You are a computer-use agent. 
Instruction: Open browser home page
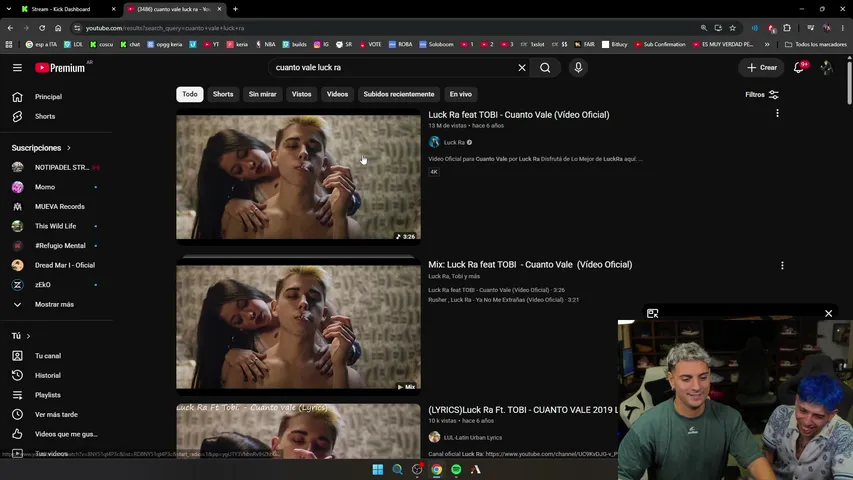(58, 28)
